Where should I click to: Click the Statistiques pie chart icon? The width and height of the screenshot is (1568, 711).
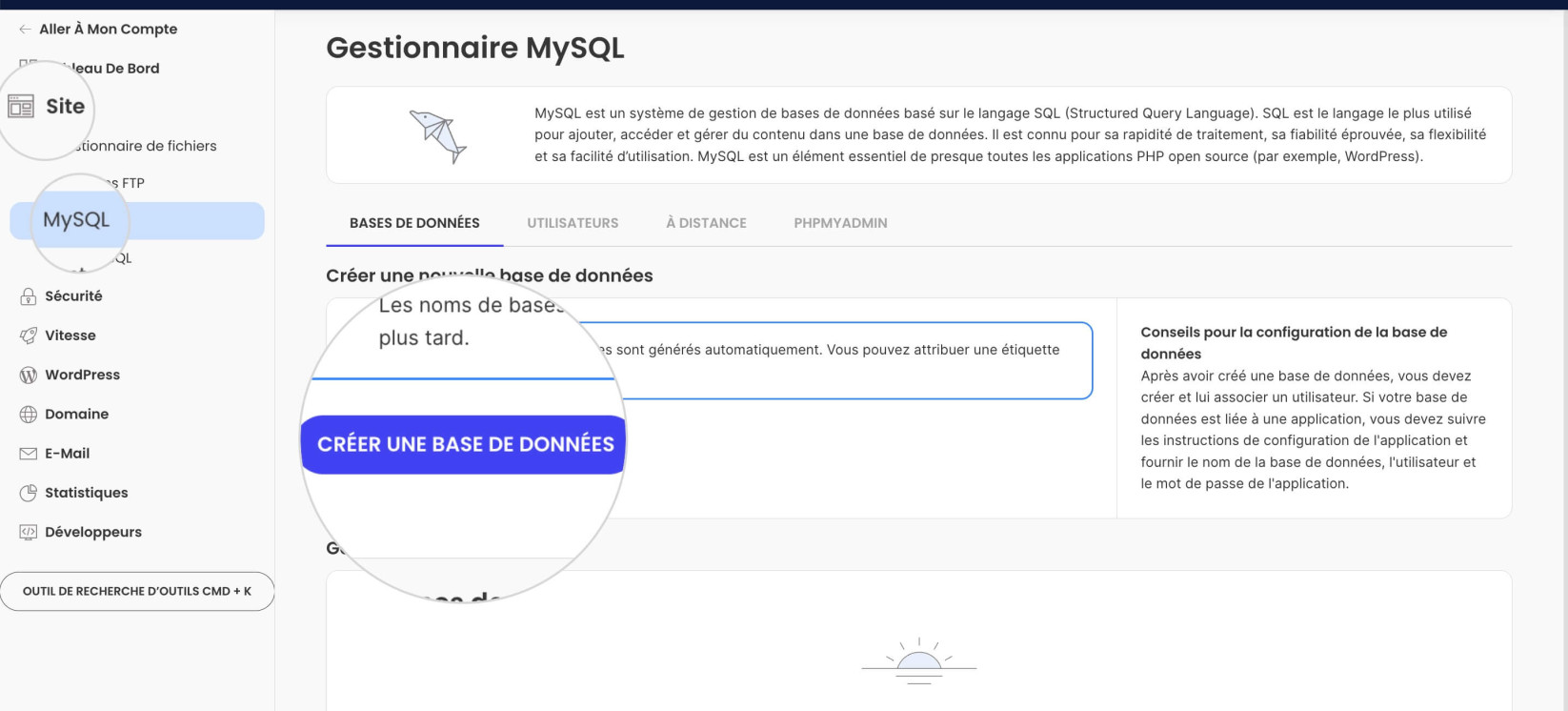29,493
